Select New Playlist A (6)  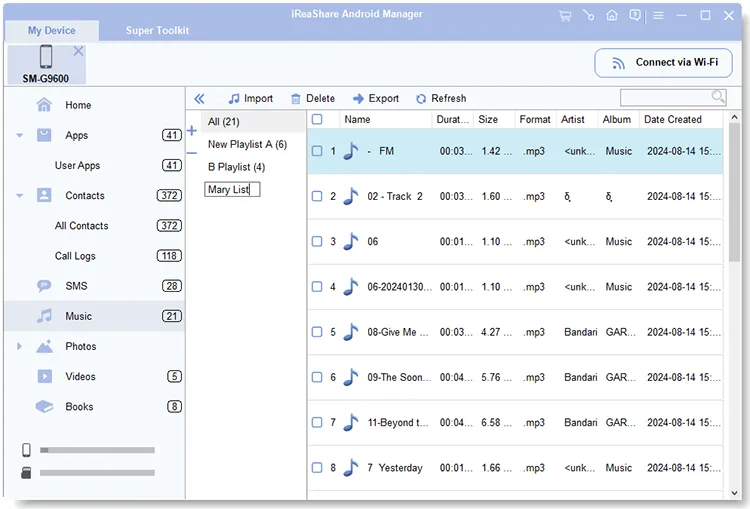pyautogui.click(x=247, y=144)
